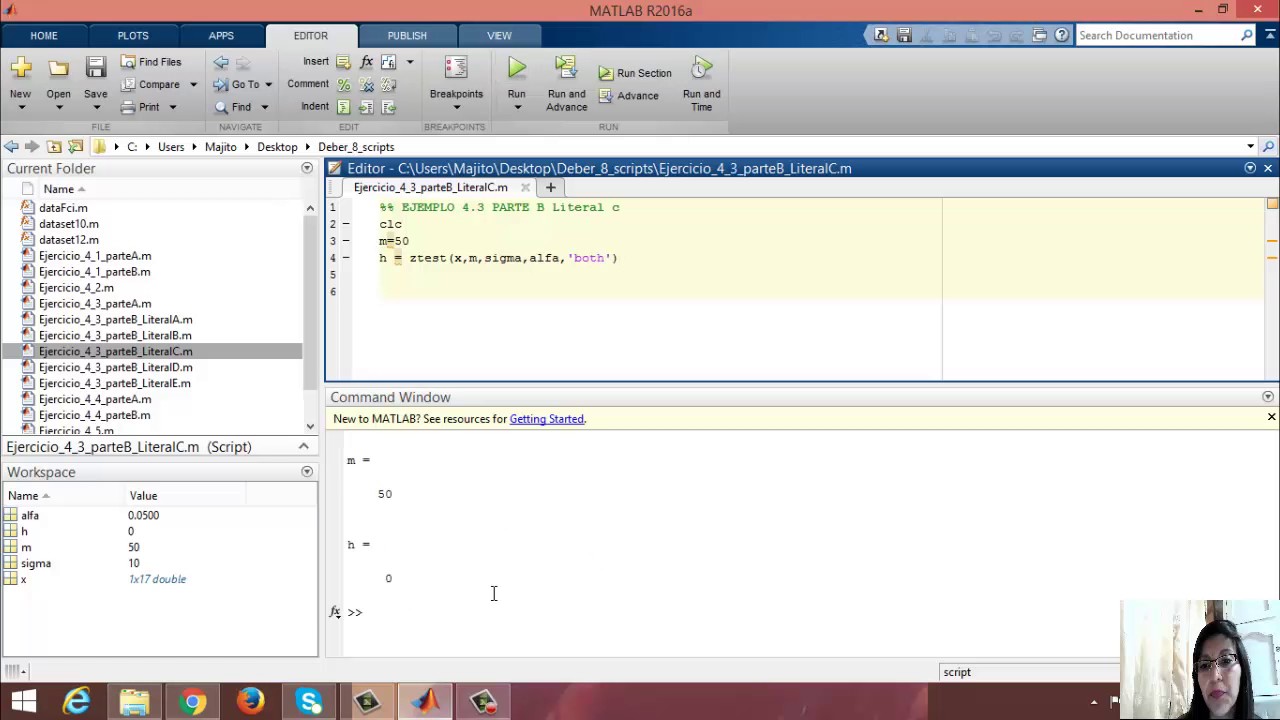The height and width of the screenshot is (720, 1280).
Task: Click the MATLAB icon in the taskbar
Action: pos(425,702)
